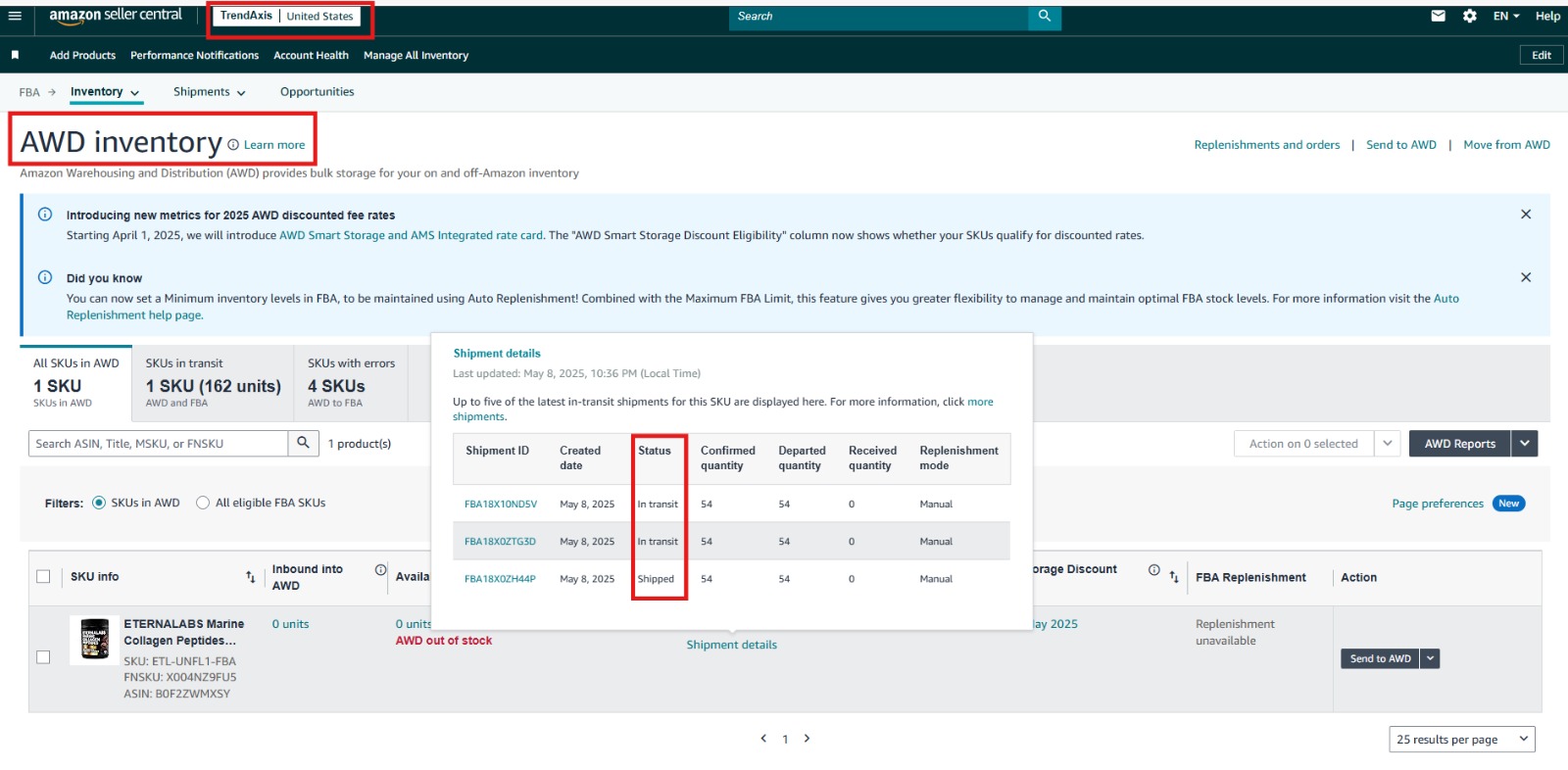Click the 'Send to AWD' header link

point(1401,145)
